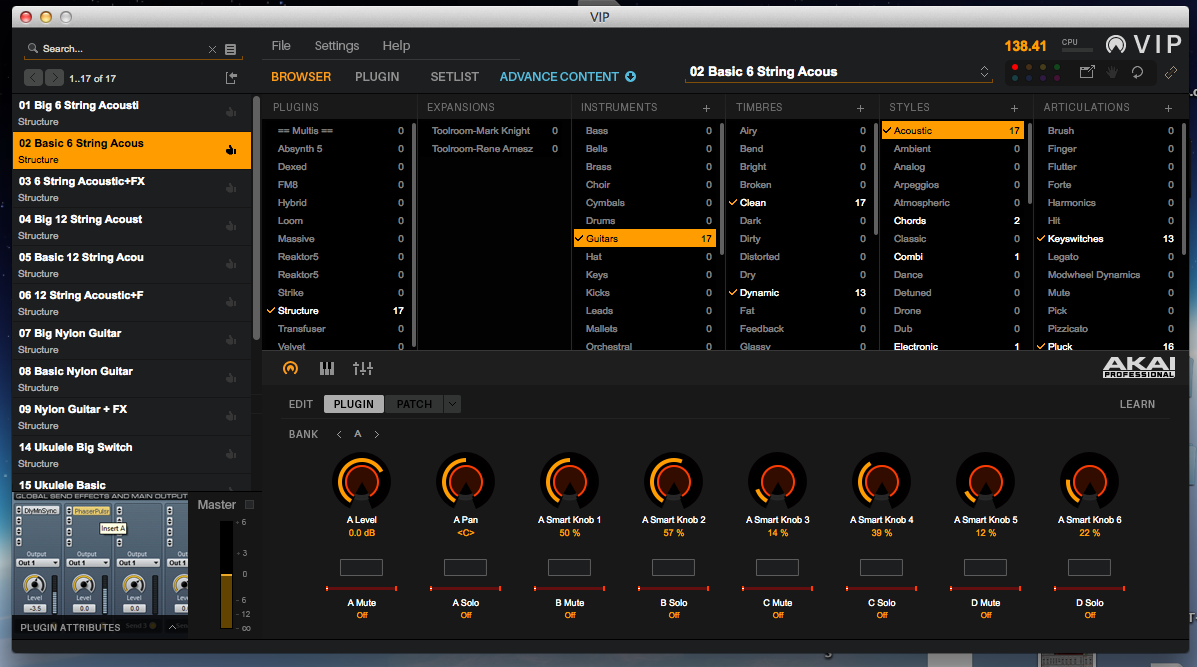1197x667 pixels.
Task: Toggle the A Solo button box
Action: tap(465, 567)
